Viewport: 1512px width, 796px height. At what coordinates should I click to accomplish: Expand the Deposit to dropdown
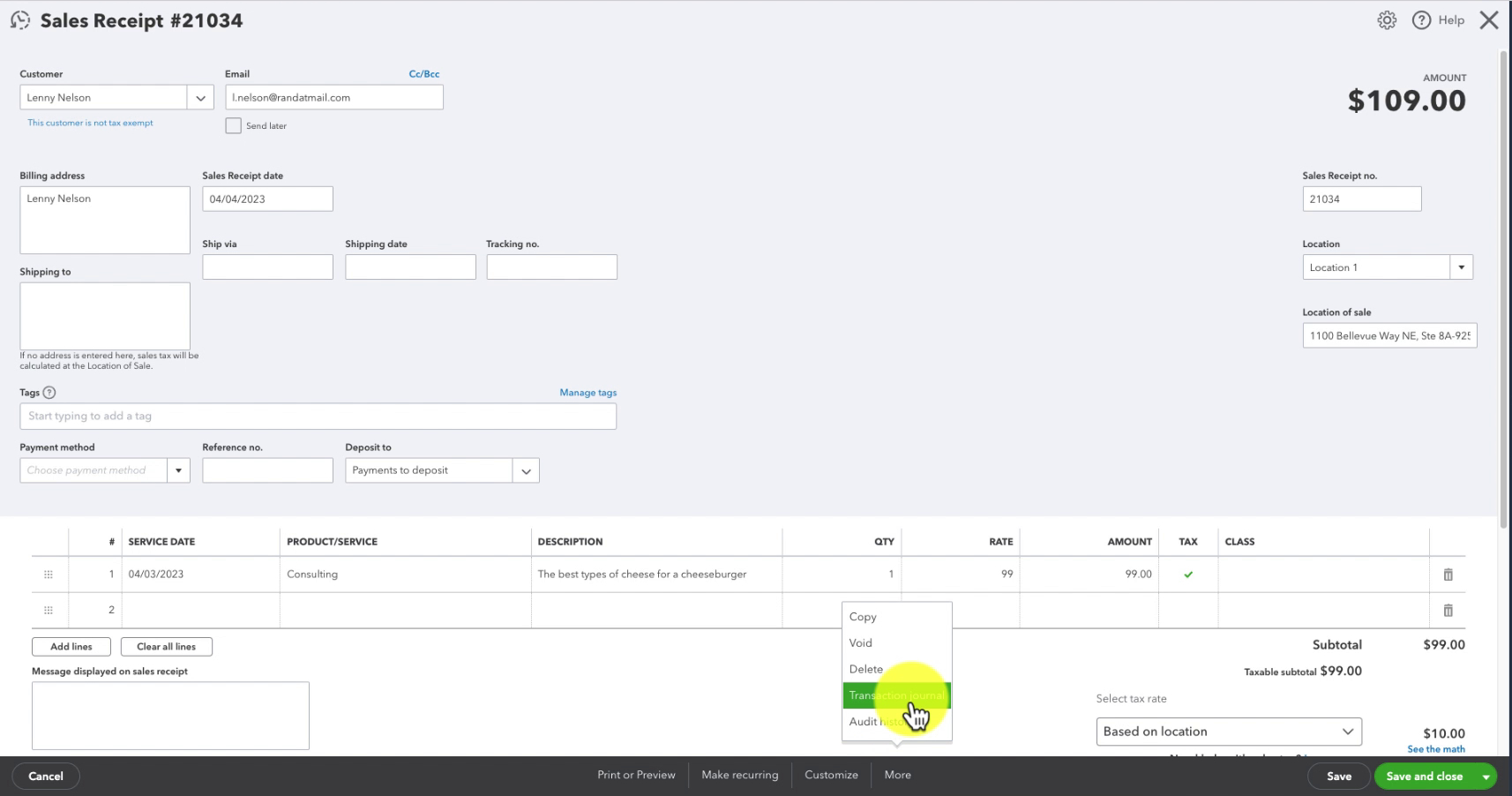click(x=526, y=470)
